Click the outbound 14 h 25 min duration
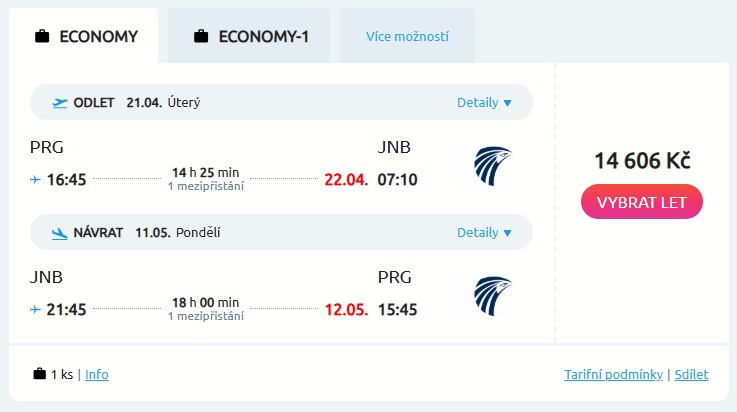This screenshot has height=412, width=737. [x=205, y=173]
